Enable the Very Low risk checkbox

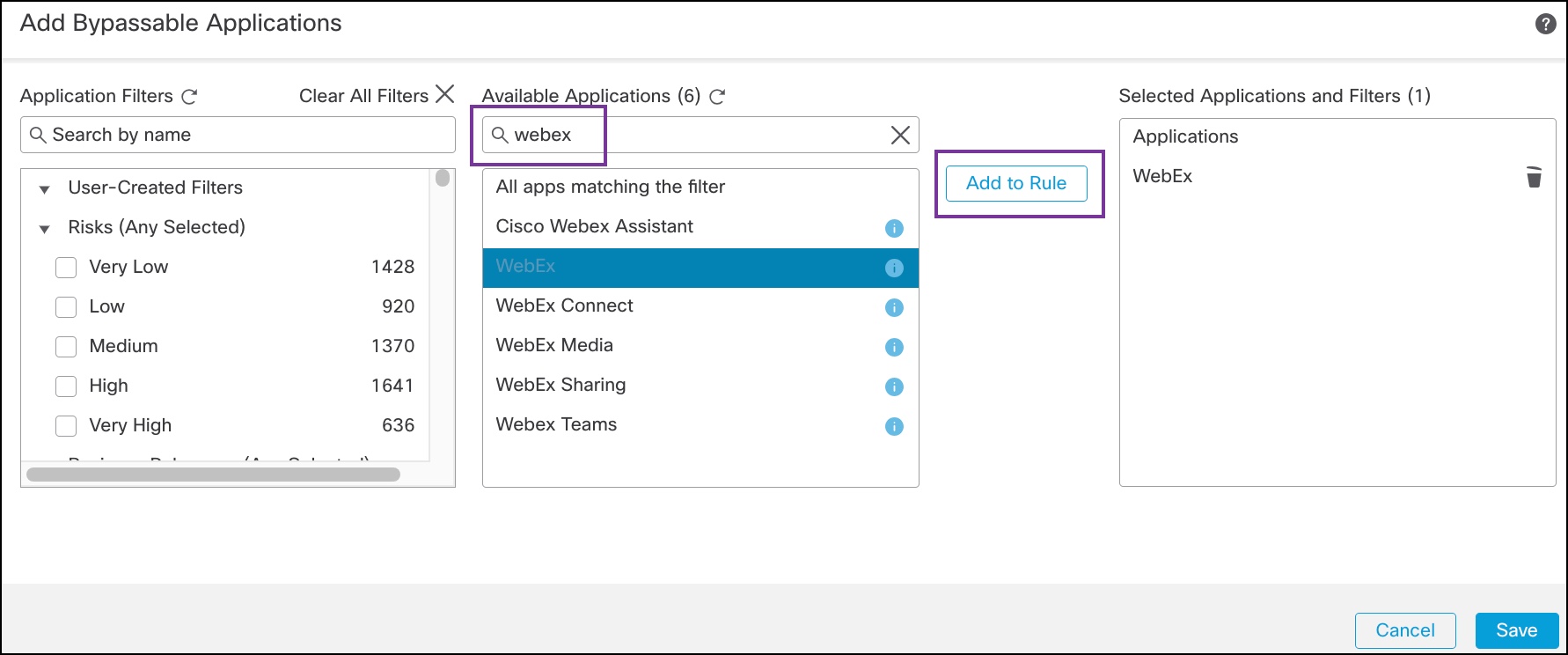click(66, 268)
